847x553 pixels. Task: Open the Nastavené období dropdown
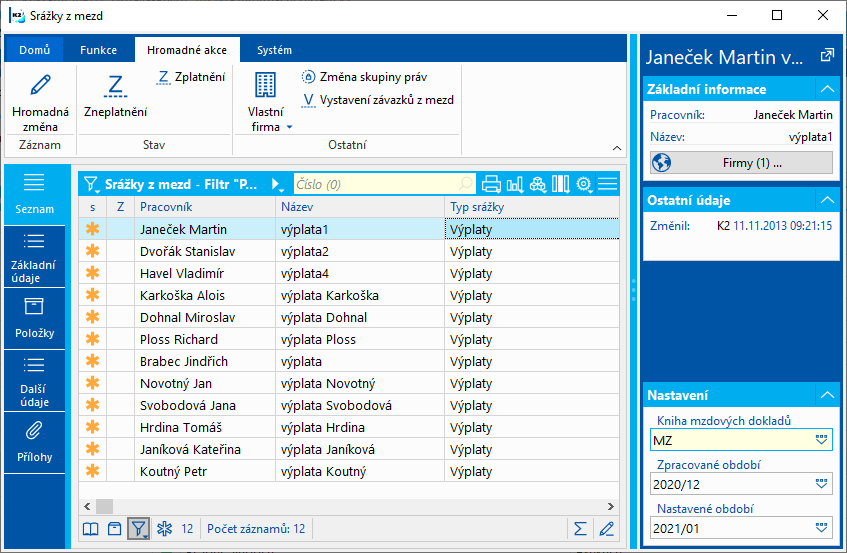(822, 527)
